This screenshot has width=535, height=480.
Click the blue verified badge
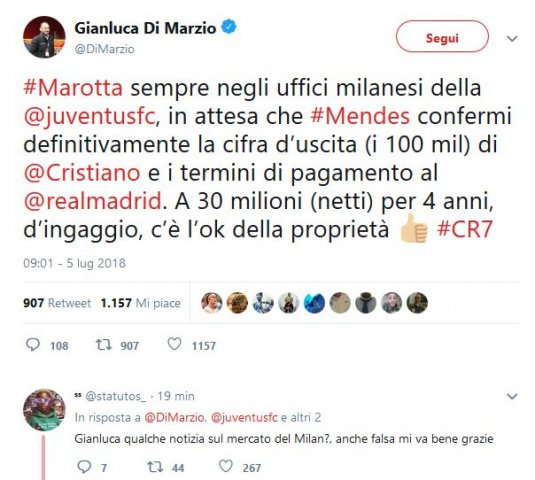pyautogui.click(x=229, y=27)
